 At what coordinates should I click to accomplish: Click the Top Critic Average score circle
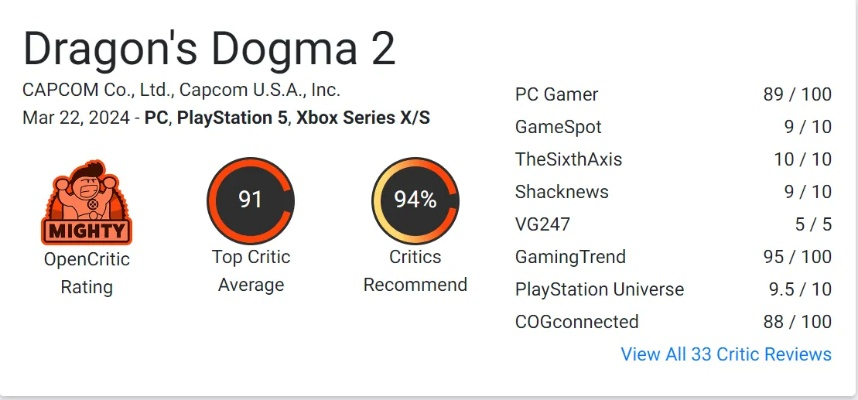point(250,200)
